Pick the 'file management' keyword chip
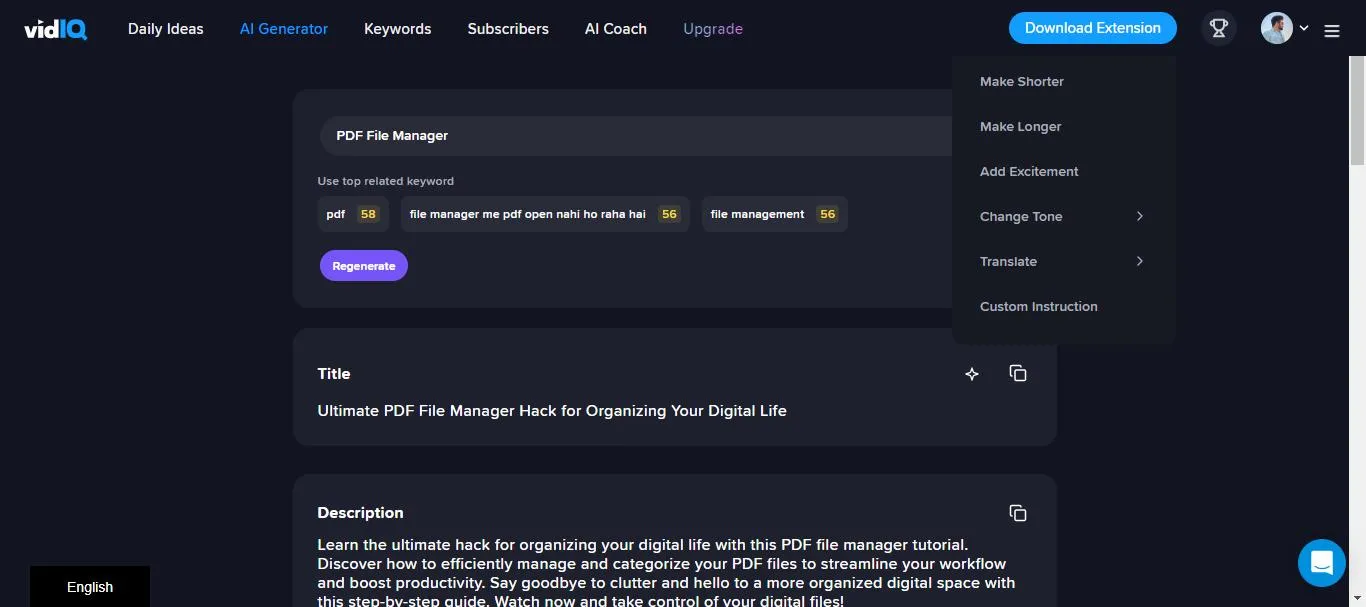This screenshot has width=1366, height=607. tap(774, 214)
